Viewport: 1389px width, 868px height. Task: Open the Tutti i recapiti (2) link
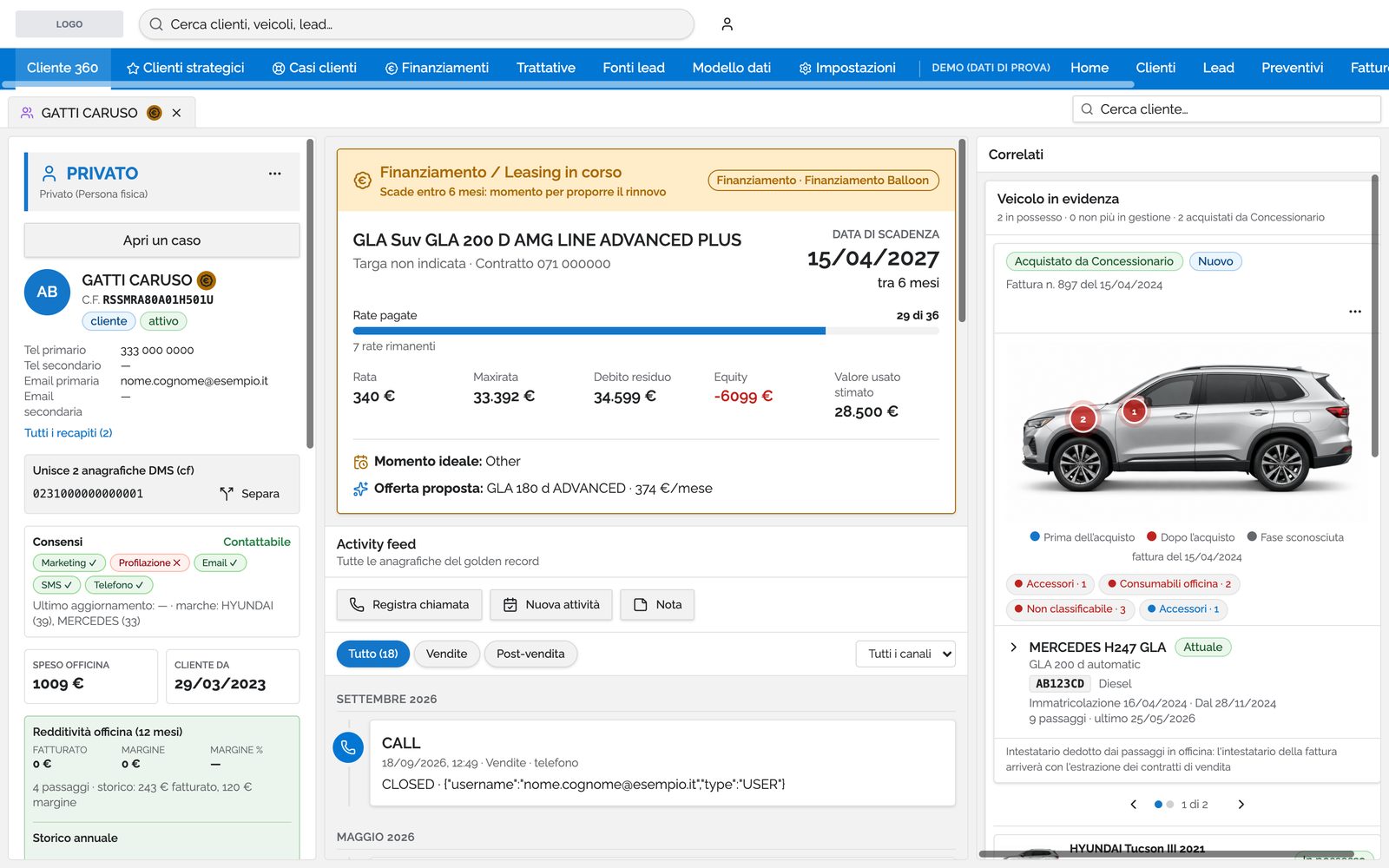[69, 433]
